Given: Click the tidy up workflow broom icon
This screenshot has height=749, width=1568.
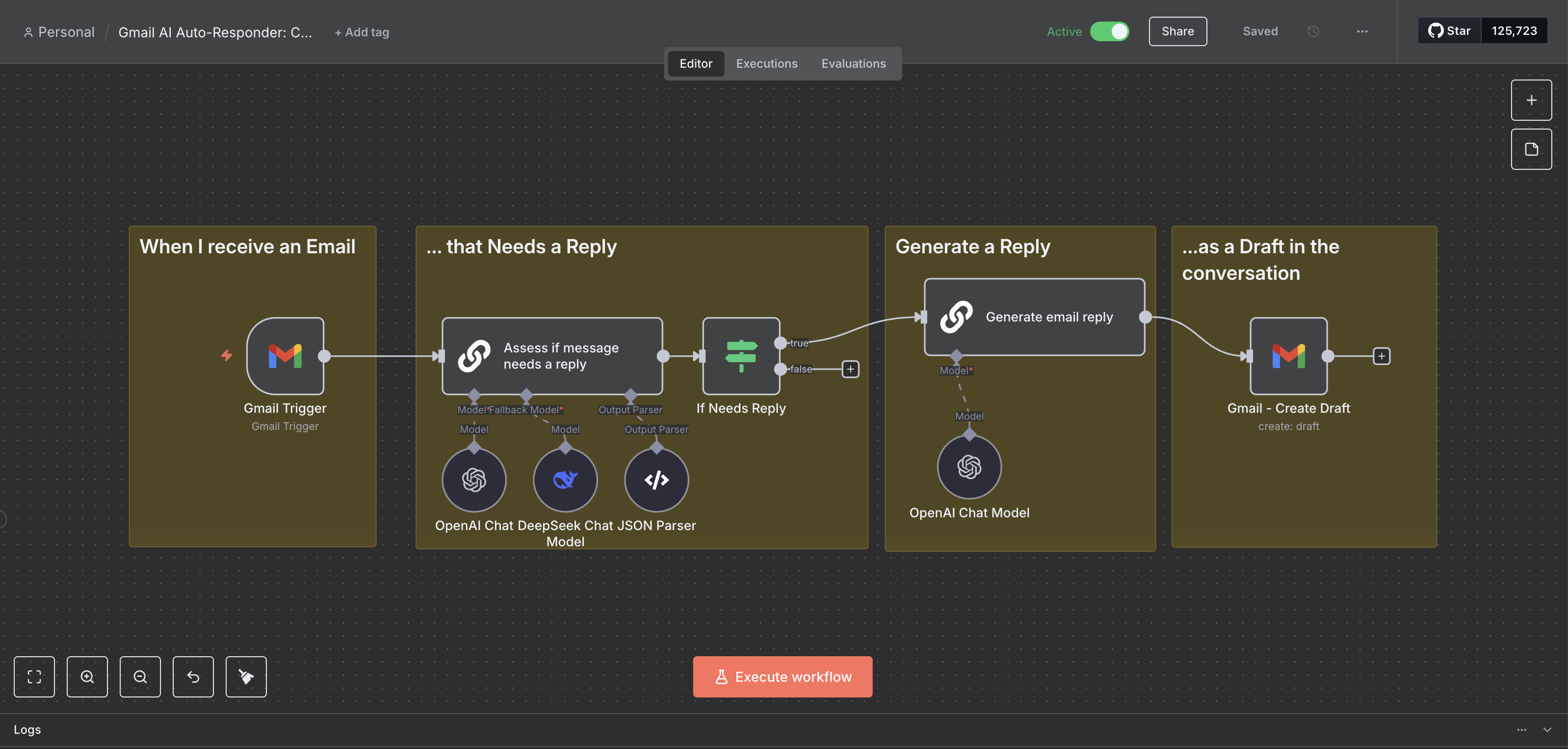Looking at the screenshot, I should coord(246,676).
